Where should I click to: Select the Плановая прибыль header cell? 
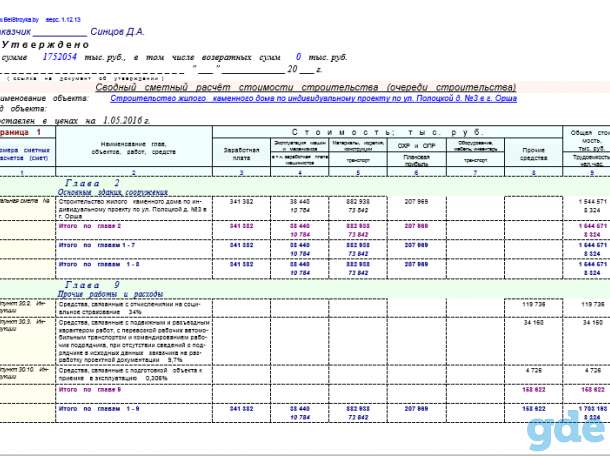point(417,160)
